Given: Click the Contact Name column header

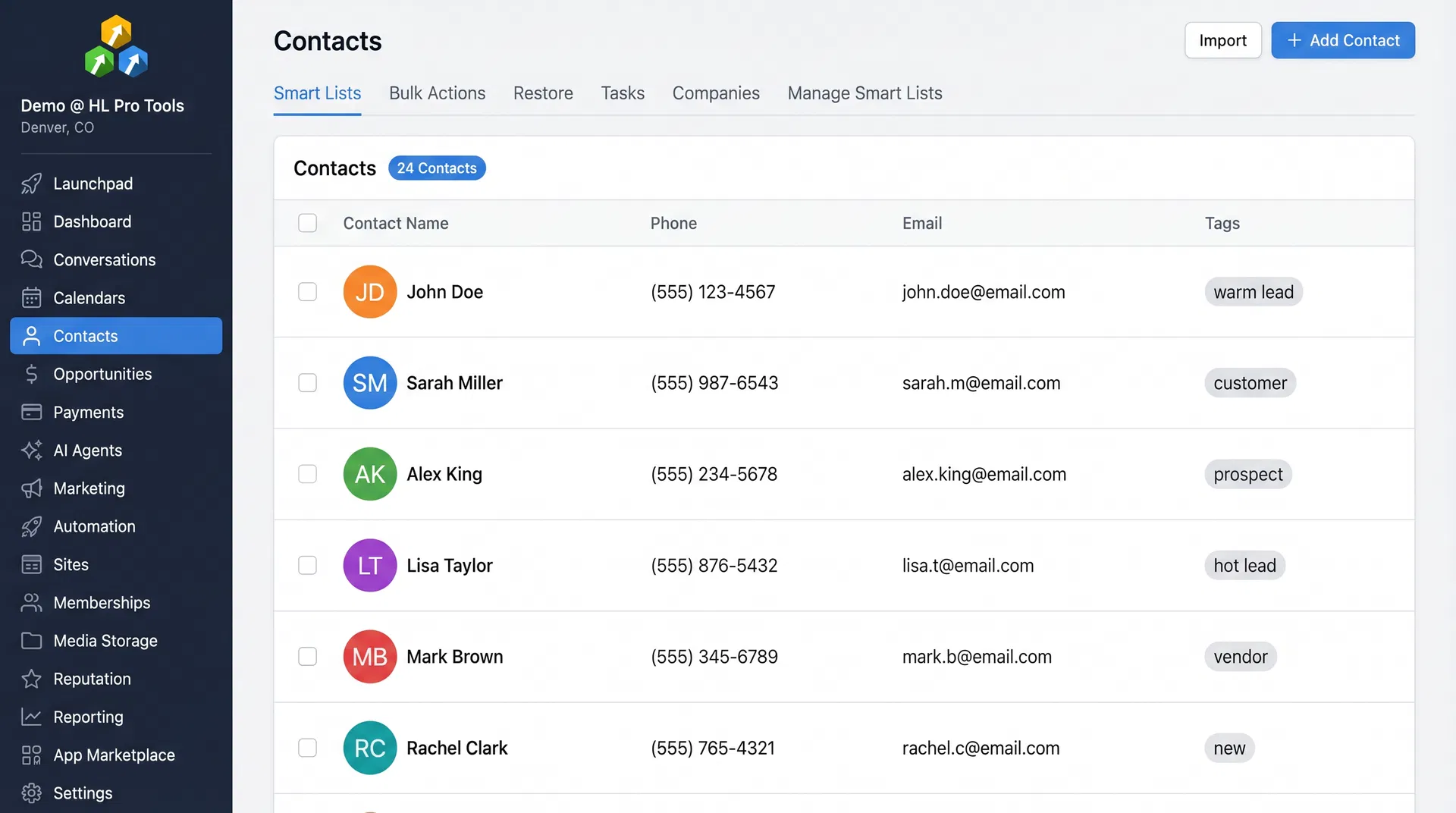Looking at the screenshot, I should coord(396,223).
